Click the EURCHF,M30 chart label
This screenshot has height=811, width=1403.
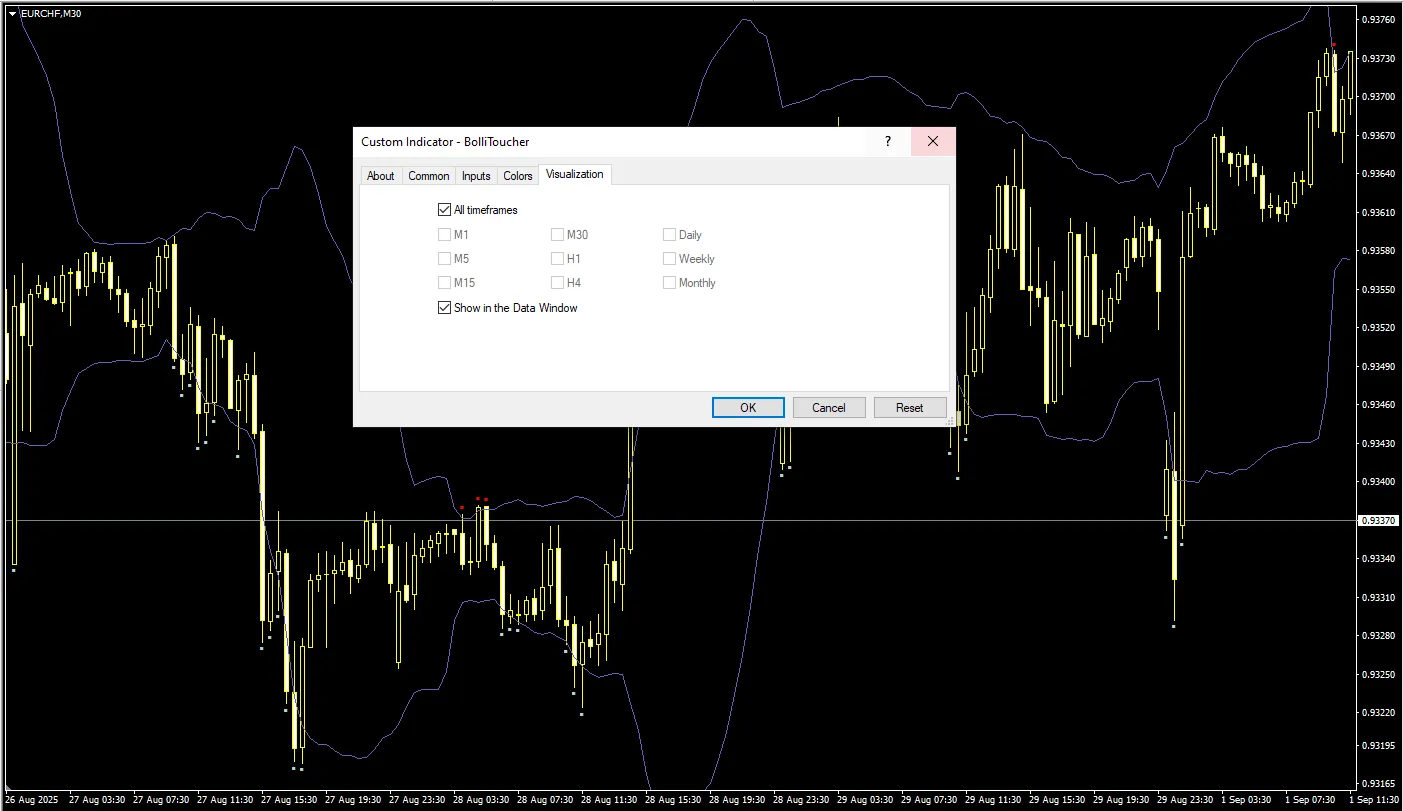50,13
